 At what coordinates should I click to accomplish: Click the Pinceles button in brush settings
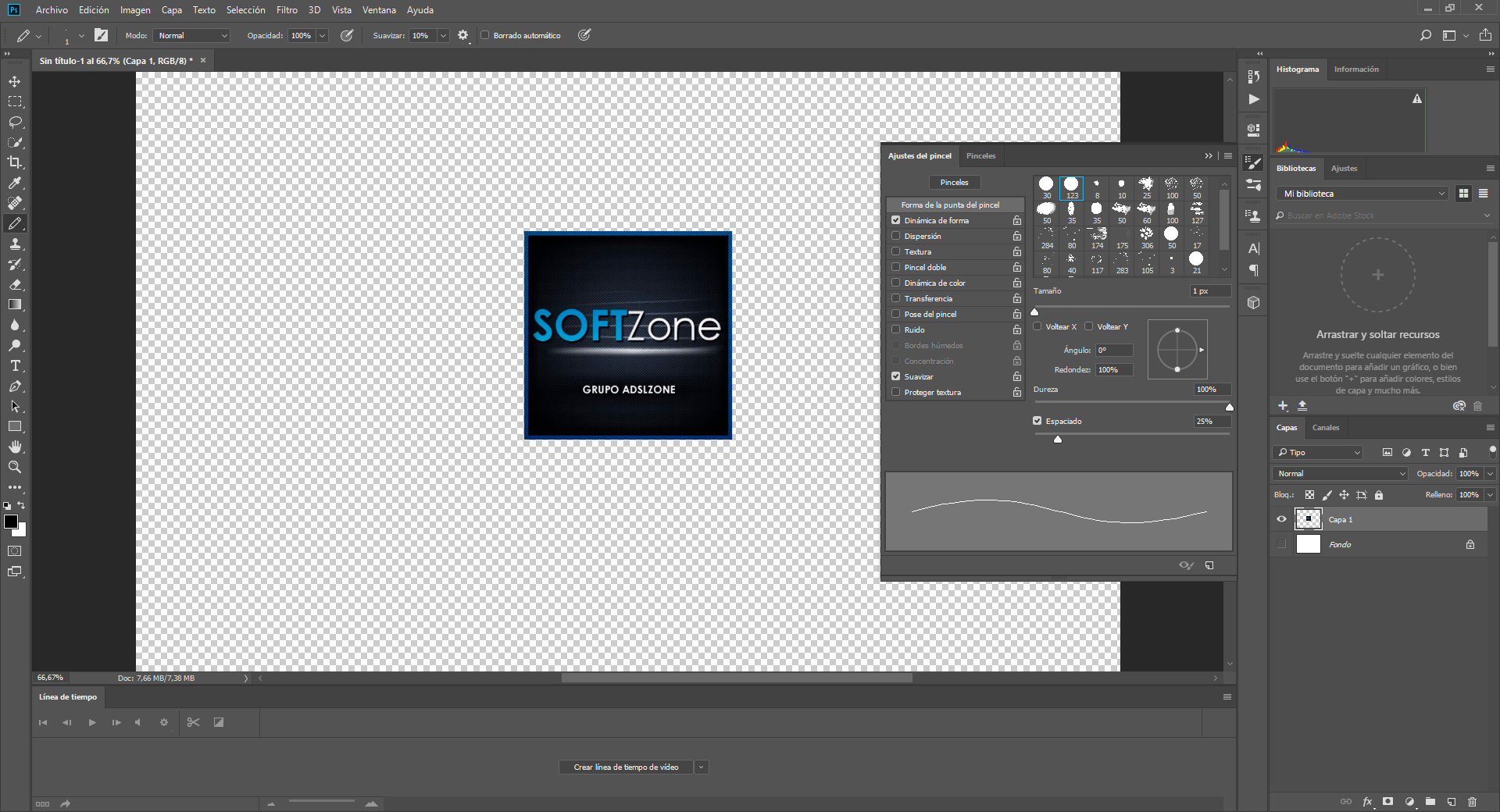click(x=954, y=182)
